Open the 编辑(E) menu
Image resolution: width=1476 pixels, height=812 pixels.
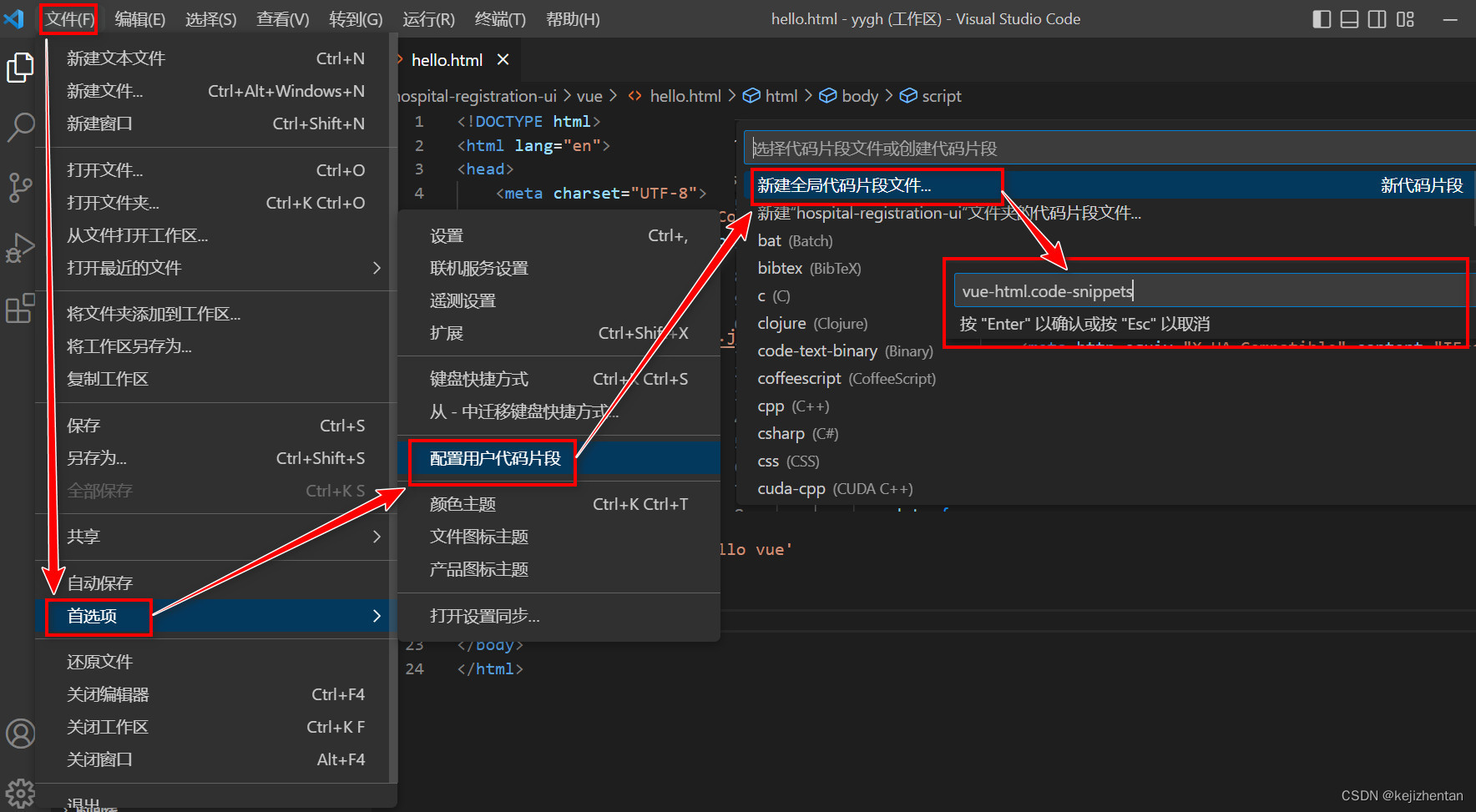pos(139,19)
